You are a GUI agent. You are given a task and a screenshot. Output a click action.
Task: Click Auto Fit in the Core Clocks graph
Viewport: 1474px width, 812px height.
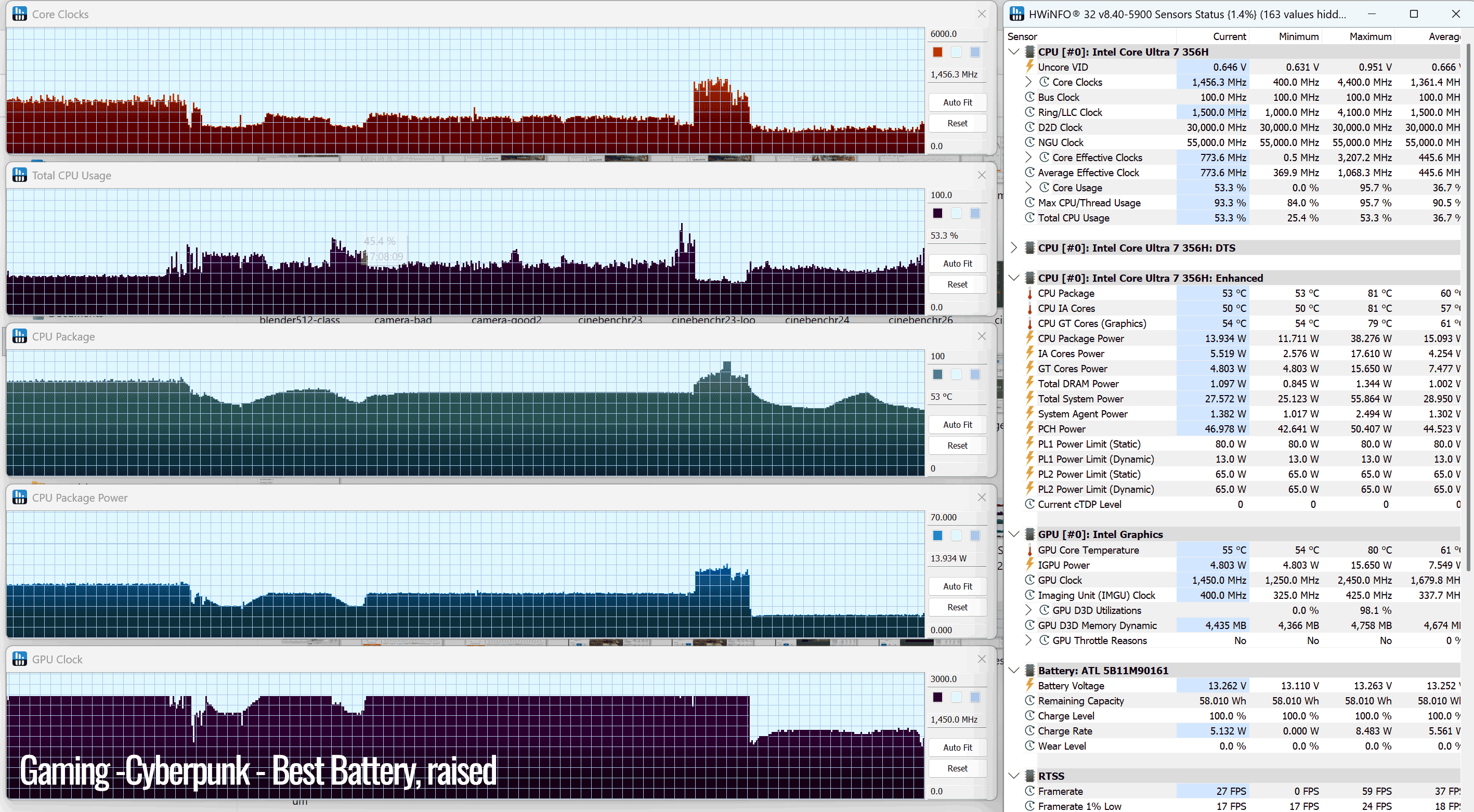[957, 102]
